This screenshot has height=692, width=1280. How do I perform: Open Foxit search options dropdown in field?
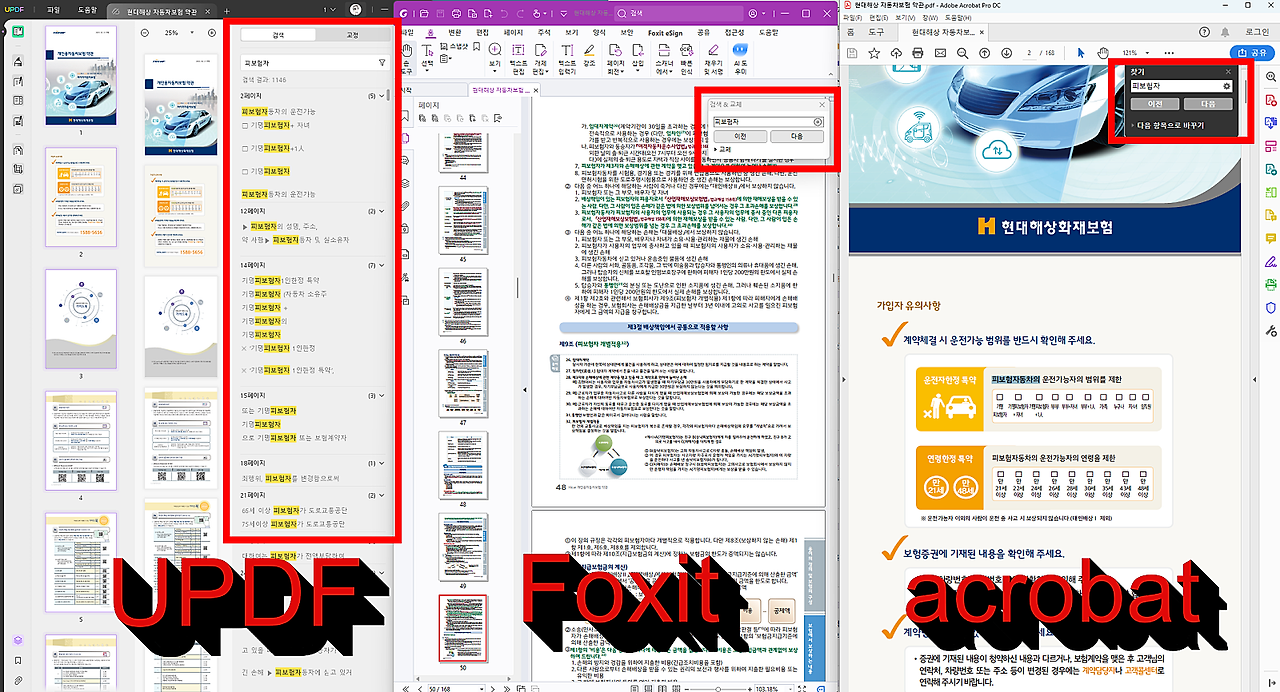coord(818,121)
